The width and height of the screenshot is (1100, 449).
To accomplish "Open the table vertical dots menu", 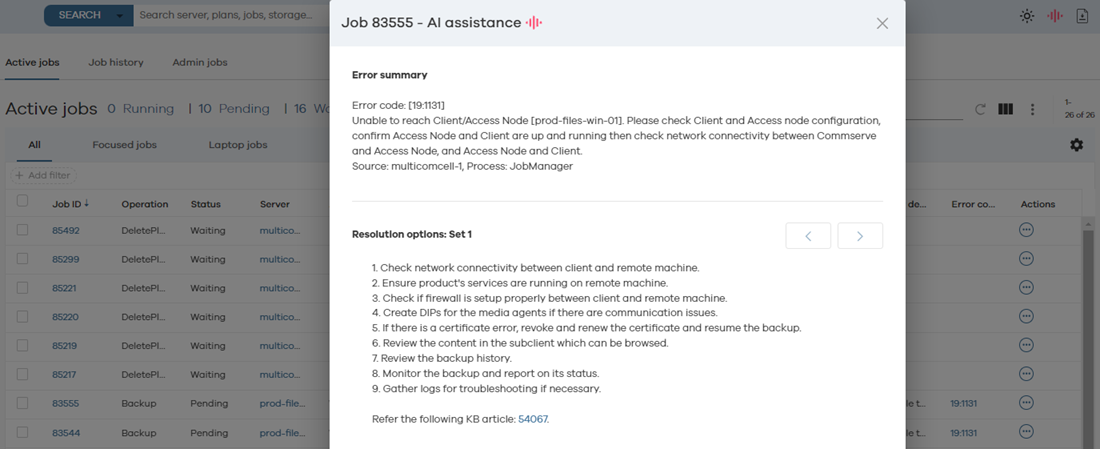I will point(1032,109).
